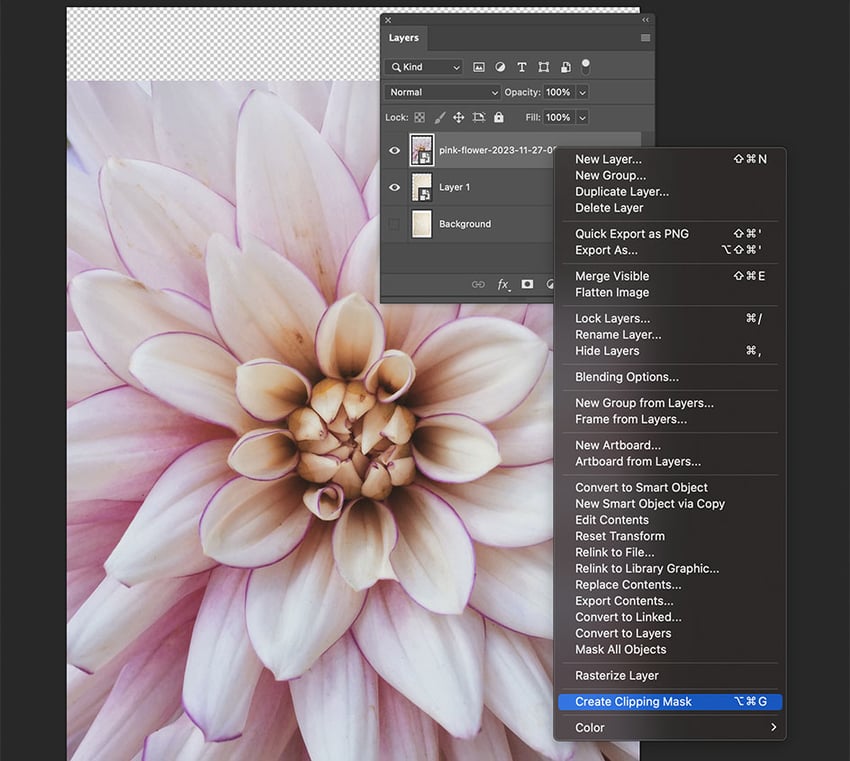
Task: Open the Opacity dropdown arrow
Action: tap(581, 92)
